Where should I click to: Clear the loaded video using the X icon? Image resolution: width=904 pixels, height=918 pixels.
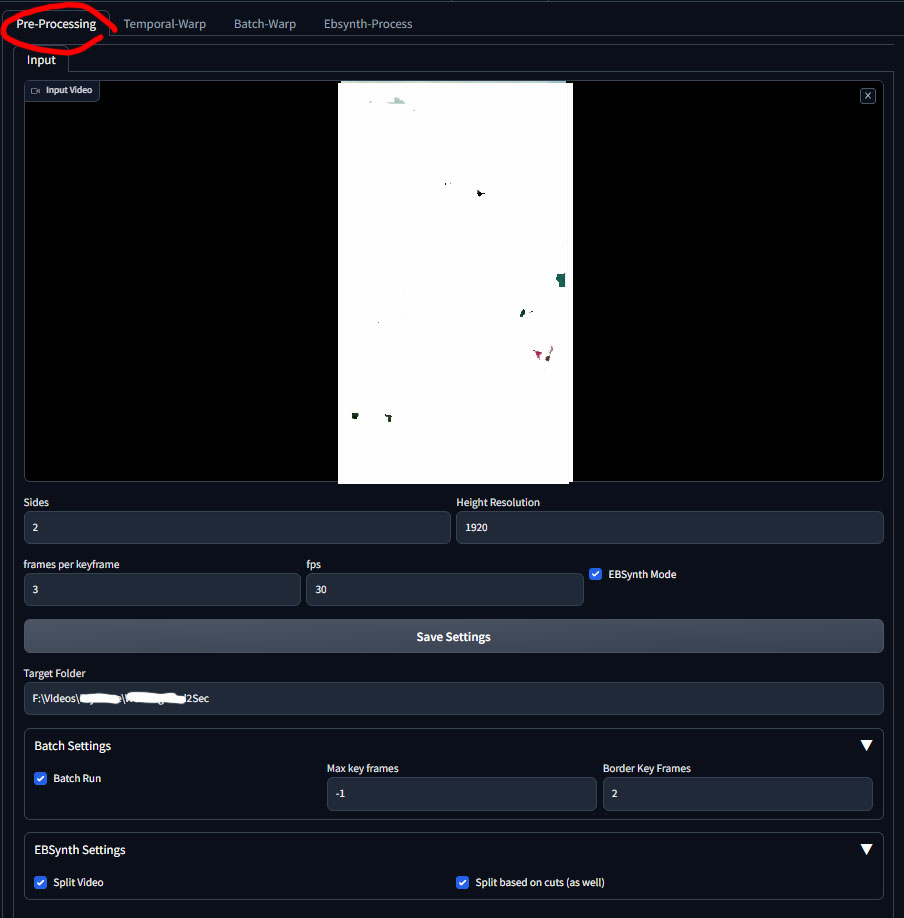coord(867,95)
